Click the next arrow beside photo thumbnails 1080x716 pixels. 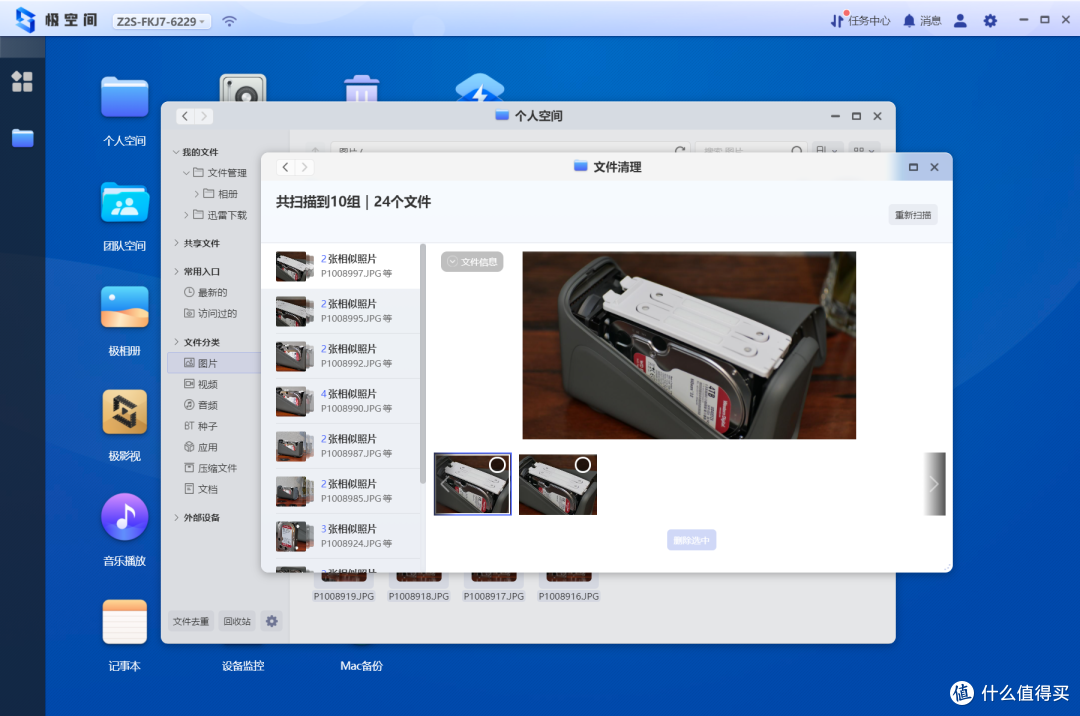934,484
